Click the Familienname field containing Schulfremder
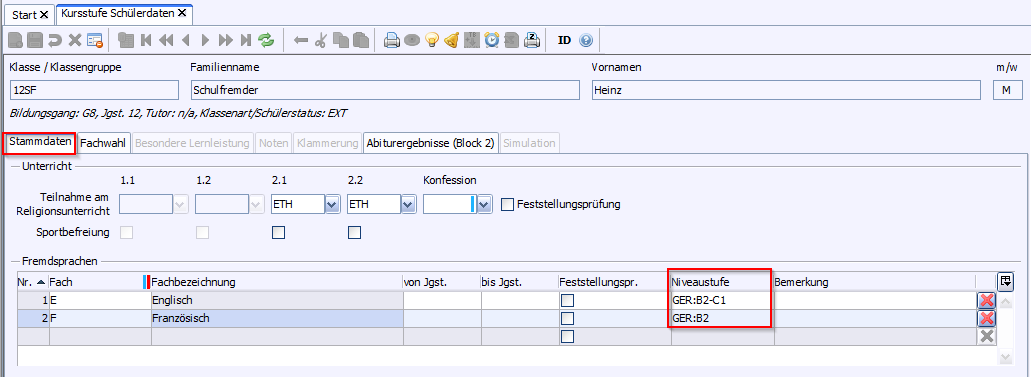 pyautogui.click(x=385, y=90)
